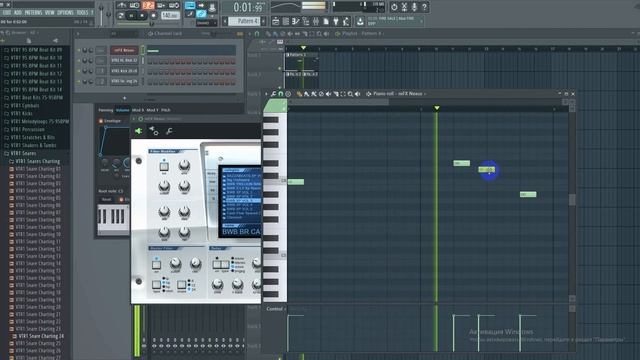
Task: Click the reFX Nexus channel button
Action: pos(124,50)
